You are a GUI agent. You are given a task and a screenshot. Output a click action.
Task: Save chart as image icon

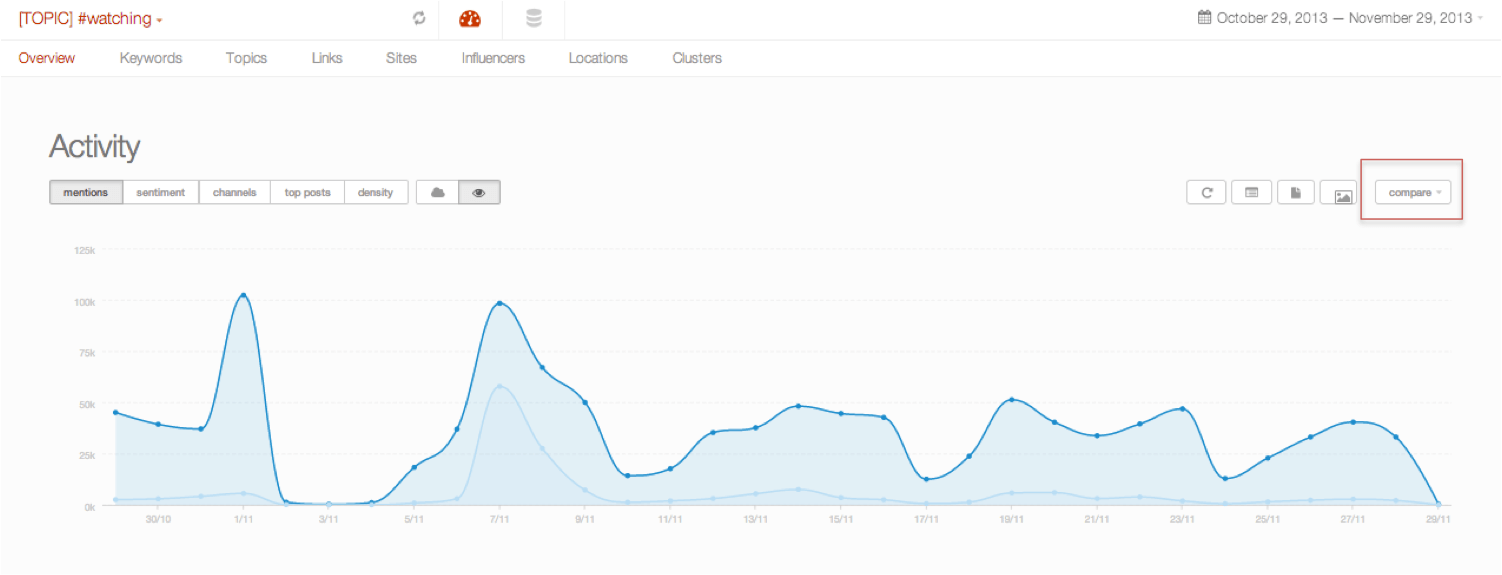pos(1342,193)
